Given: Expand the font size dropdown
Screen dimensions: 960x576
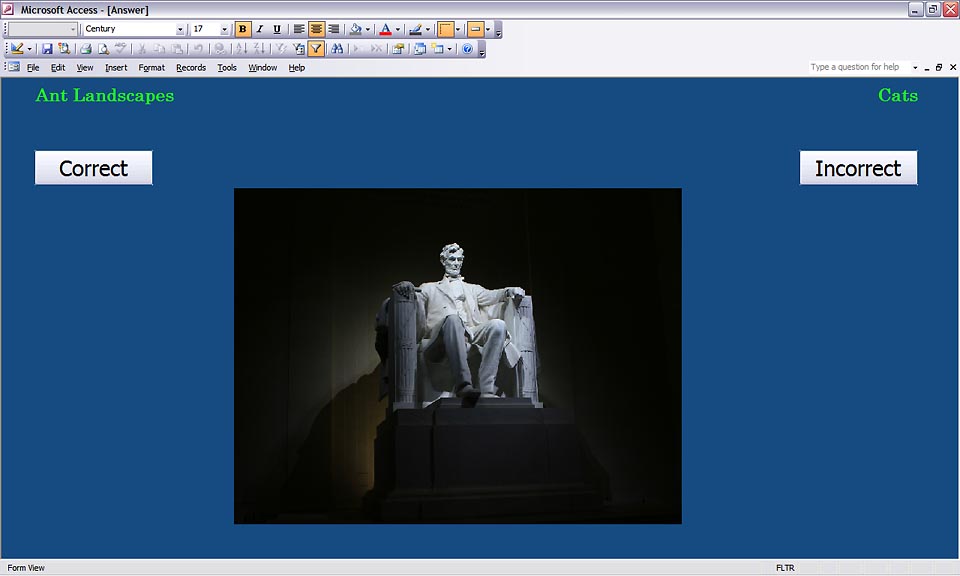Looking at the screenshot, I should [224, 29].
